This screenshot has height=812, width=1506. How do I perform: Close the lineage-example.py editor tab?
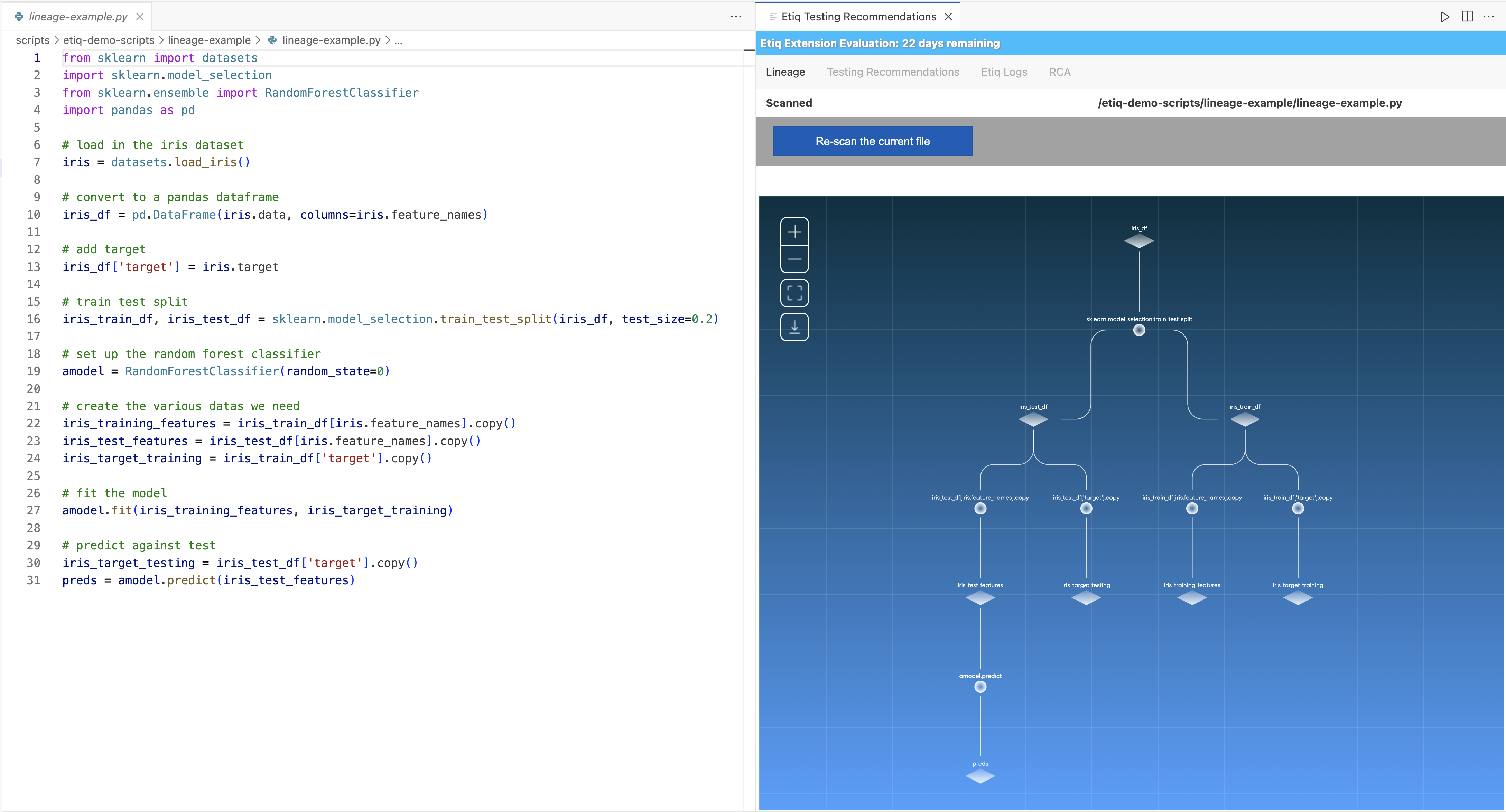point(140,16)
